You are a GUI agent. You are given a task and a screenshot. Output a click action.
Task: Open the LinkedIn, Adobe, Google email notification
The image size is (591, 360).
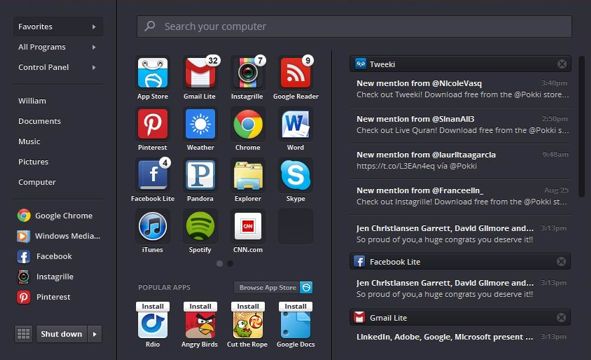click(x=462, y=337)
